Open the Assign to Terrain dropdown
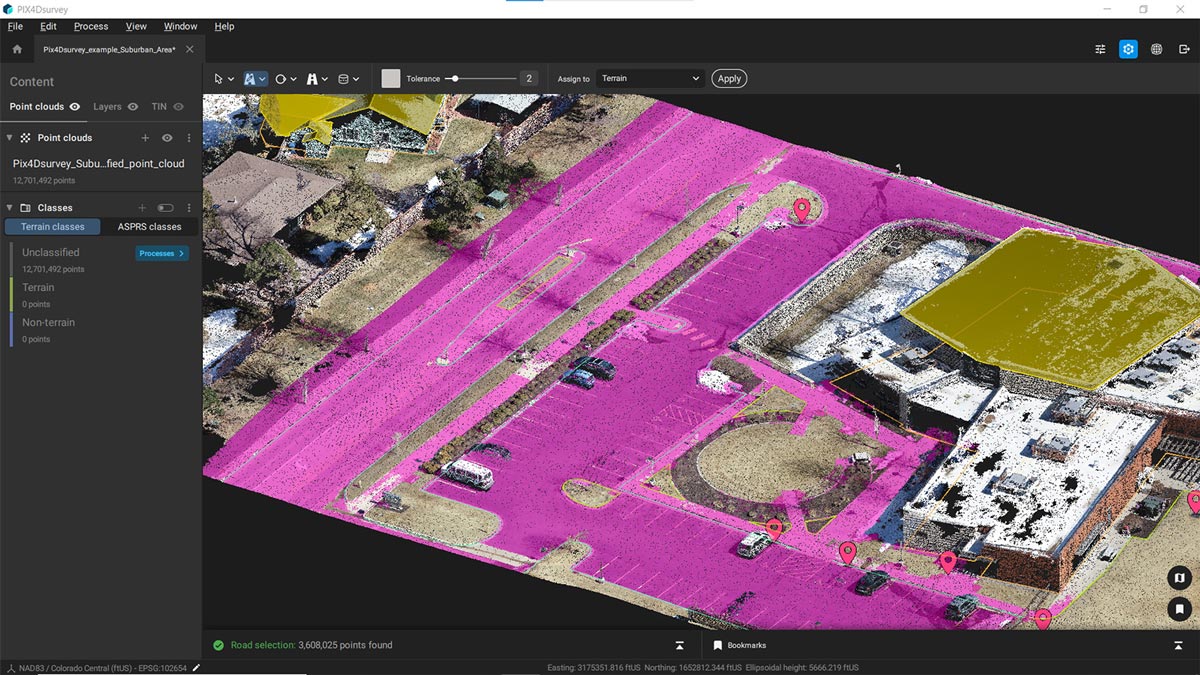This screenshot has height=675, width=1200. click(651, 78)
